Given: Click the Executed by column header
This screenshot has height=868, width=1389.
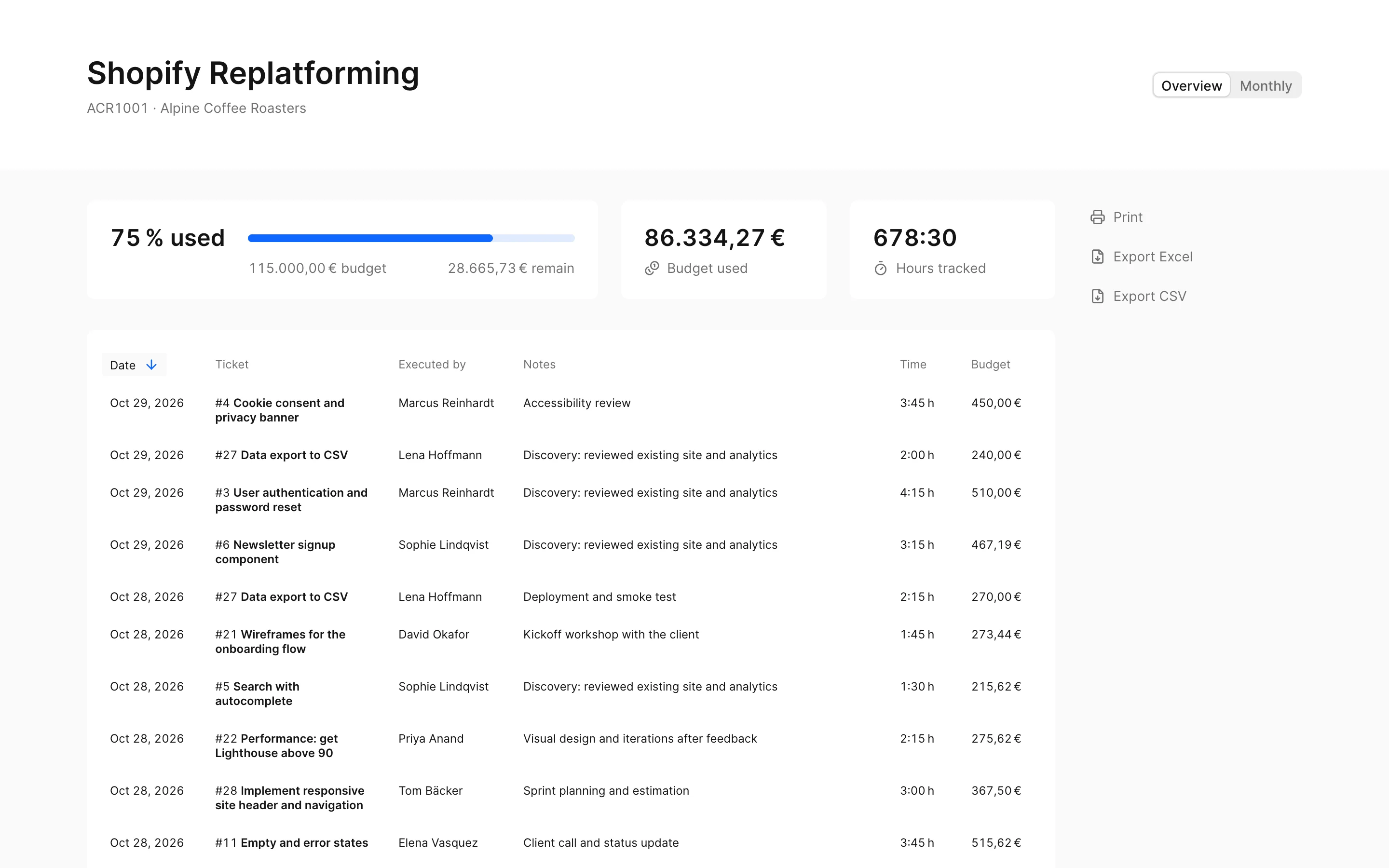Looking at the screenshot, I should point(432,365).
